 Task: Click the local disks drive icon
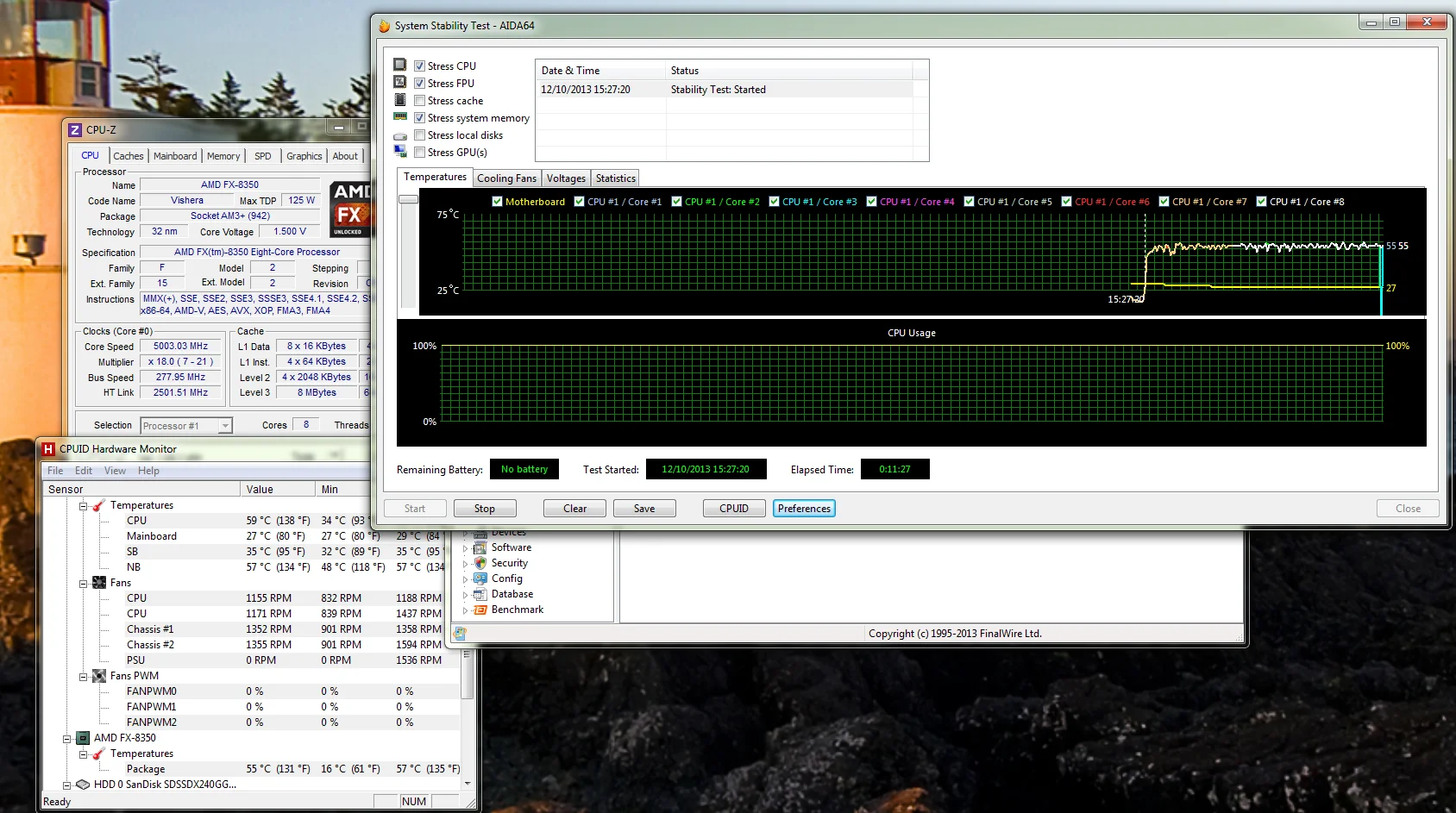(x=400, y=136)
